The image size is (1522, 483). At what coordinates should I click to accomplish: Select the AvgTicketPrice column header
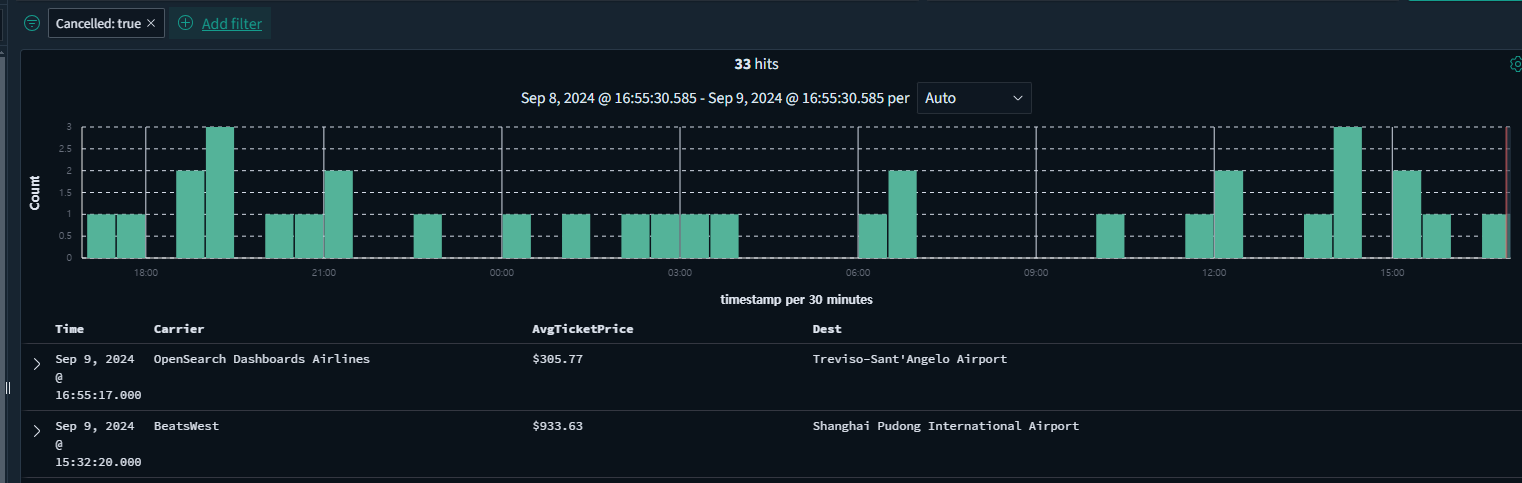pyautogui.click(x=583, y=328)
